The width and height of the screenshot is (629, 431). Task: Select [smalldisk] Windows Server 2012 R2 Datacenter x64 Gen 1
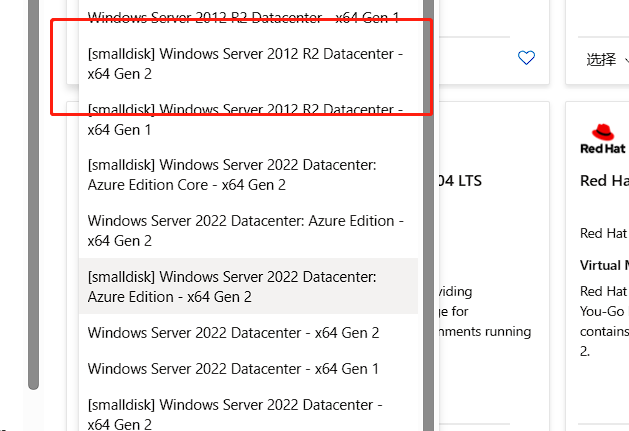[x=248, y=120]
